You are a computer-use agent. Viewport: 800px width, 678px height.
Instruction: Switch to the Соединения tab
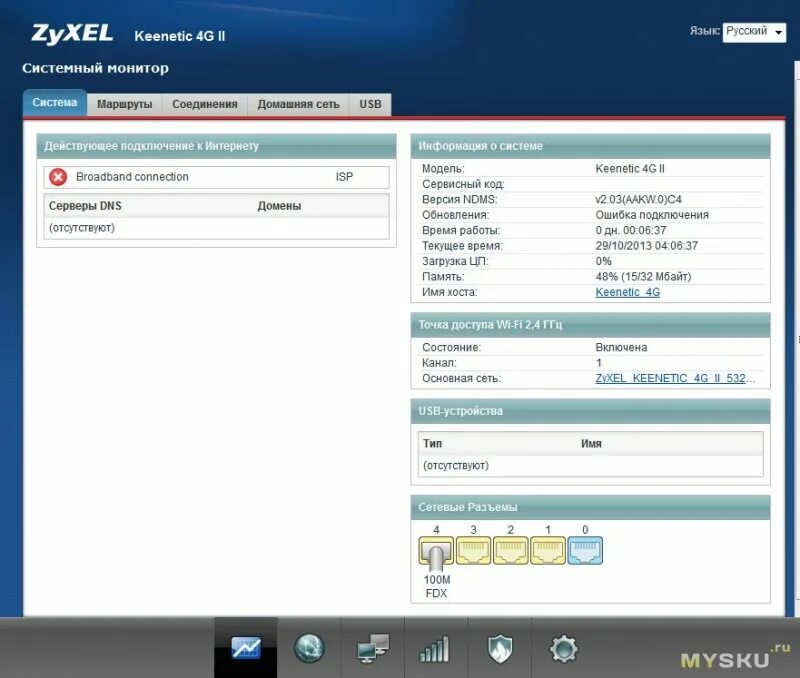pos(205,104)
